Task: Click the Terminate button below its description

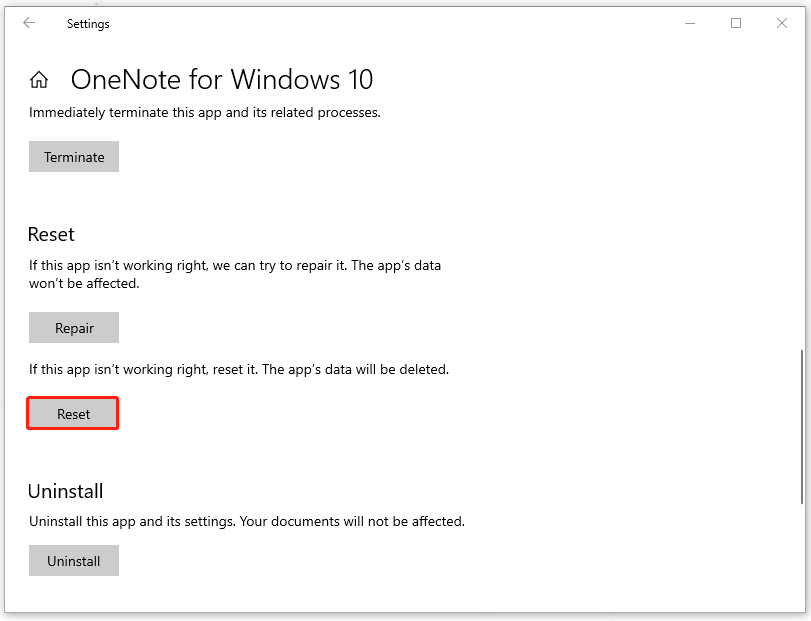Action: coord(73,156)
